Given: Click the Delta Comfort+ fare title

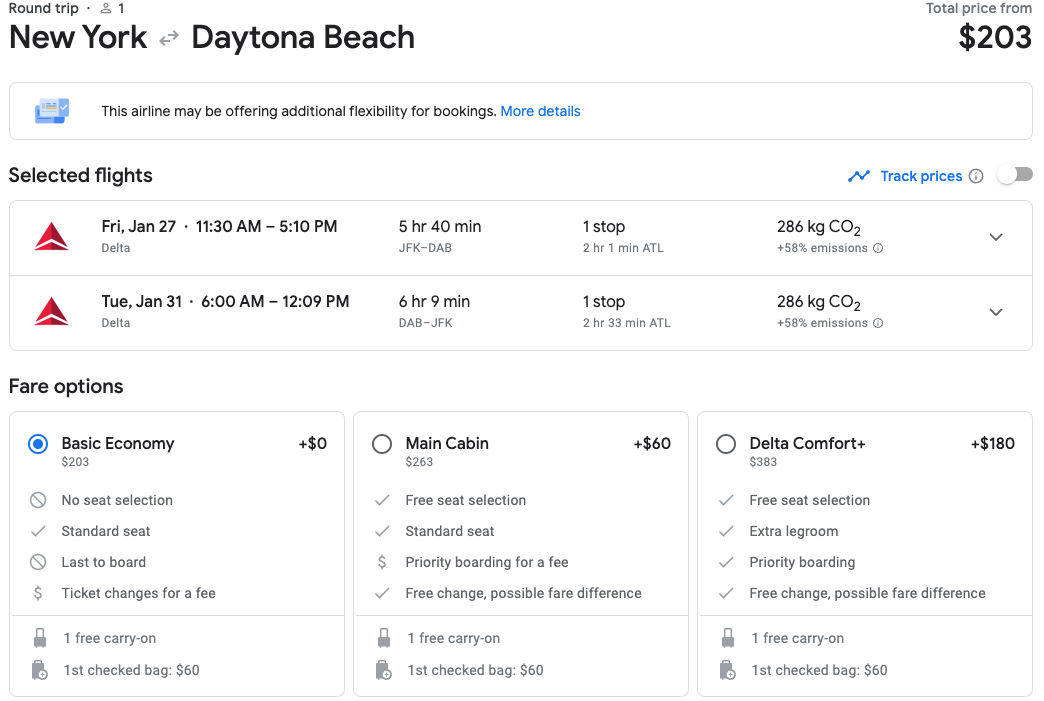Looking at the screenshot, I should 807,443.
